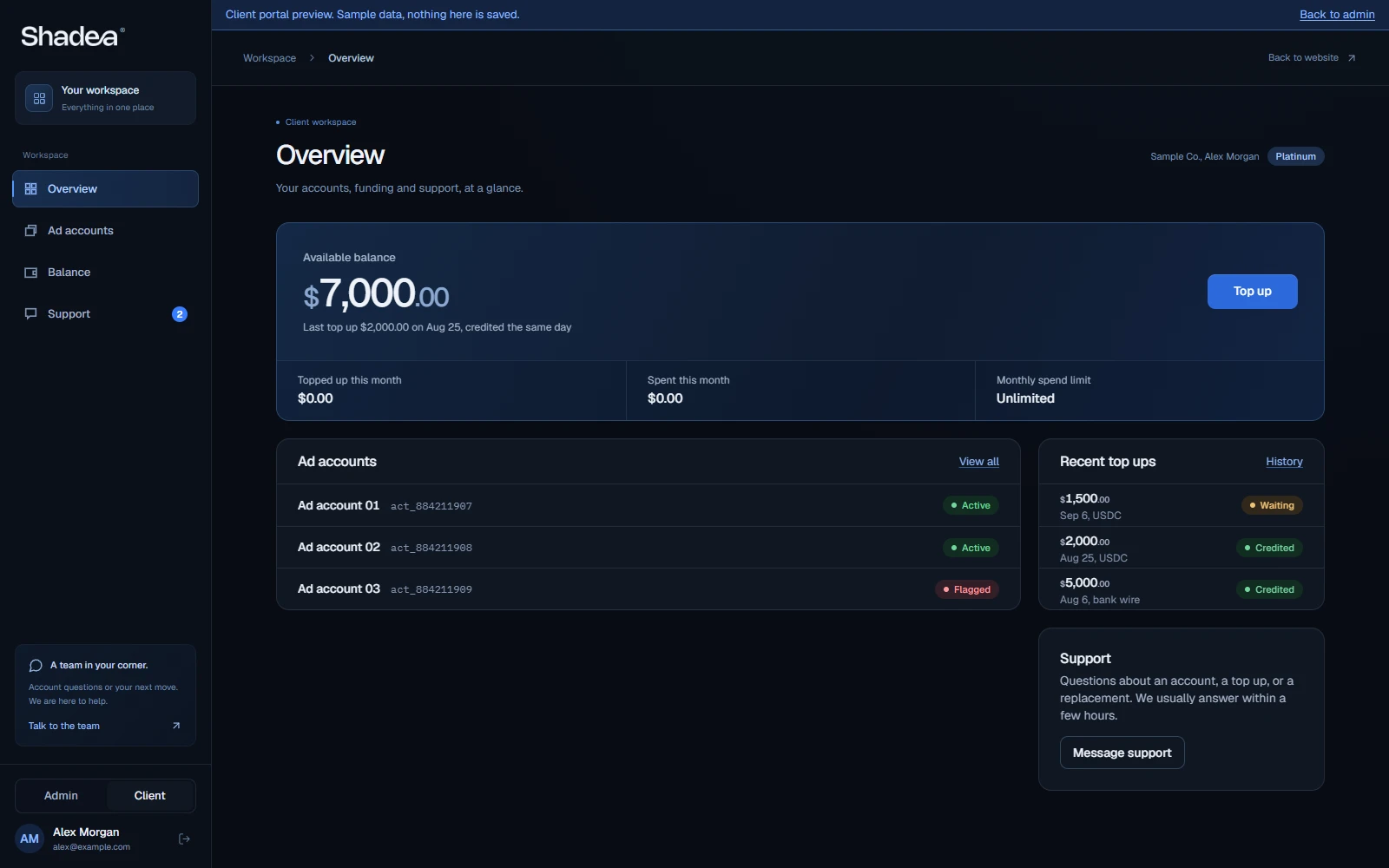Select the Ad account 02 row
This screenshot has width=1389, height=868.
648,548
